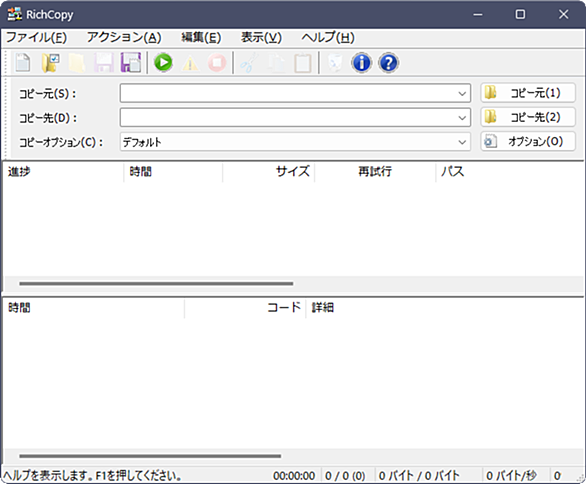
Task: Open the ヘルプ(H) menu
Action: (x=328, y=37)
